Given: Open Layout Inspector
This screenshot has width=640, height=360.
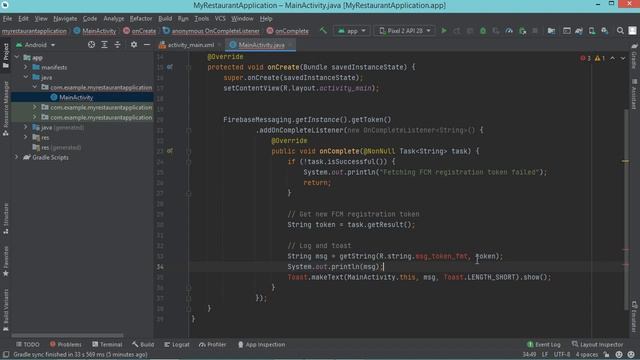Looking at the screenshot, I should click(x=598, y=344).
